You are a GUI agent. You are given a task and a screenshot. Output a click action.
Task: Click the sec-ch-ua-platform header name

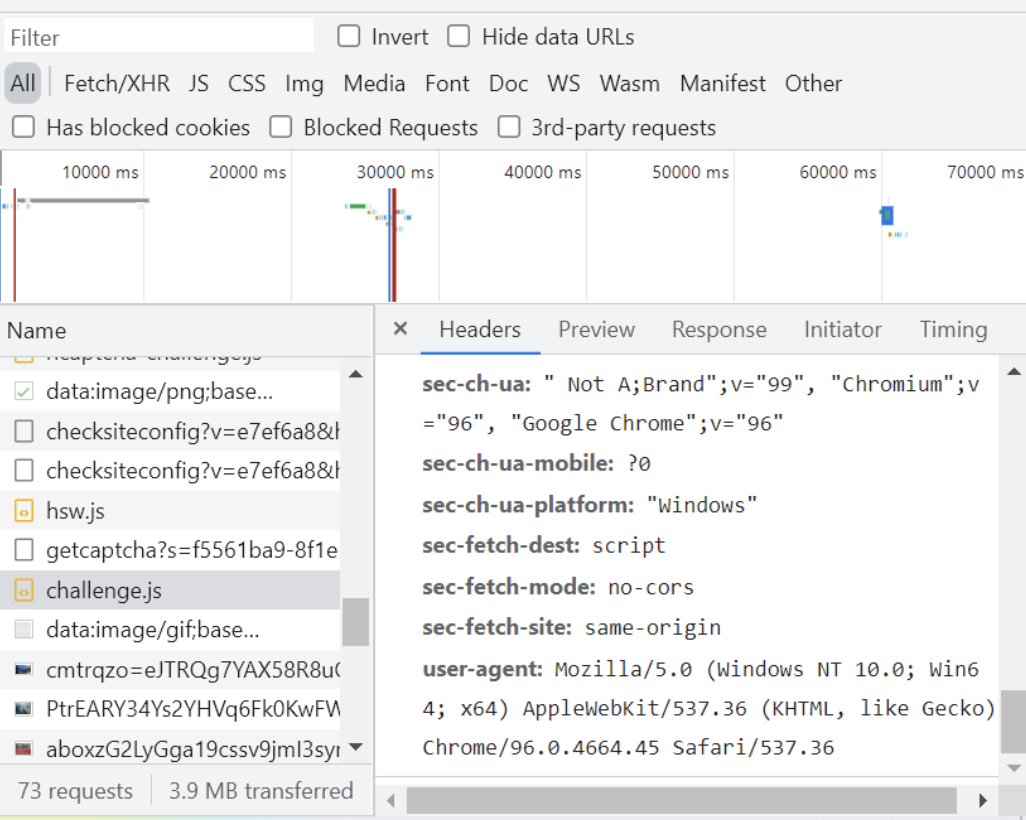(x=529, y=505)
